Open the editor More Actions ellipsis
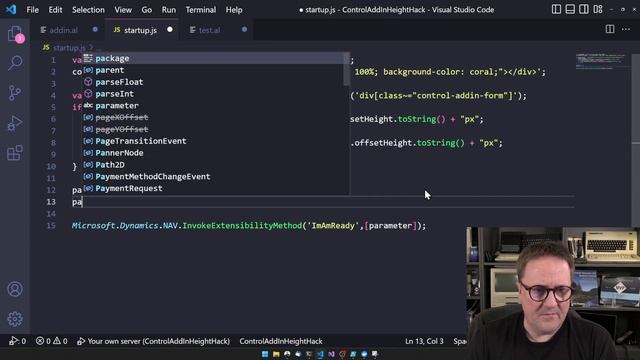This screenshot has width=640, height=360. [x=626, y=29]
